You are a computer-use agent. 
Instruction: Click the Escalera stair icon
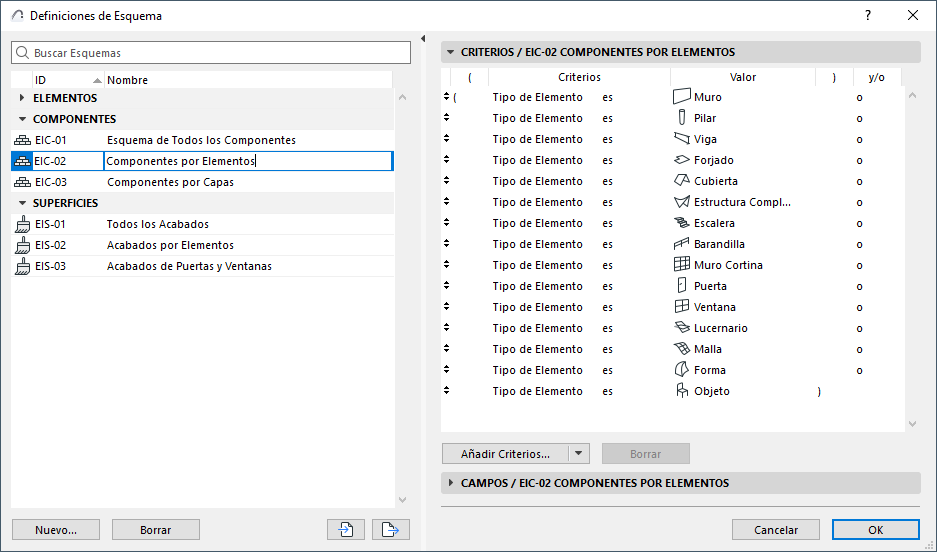[682, 223]
